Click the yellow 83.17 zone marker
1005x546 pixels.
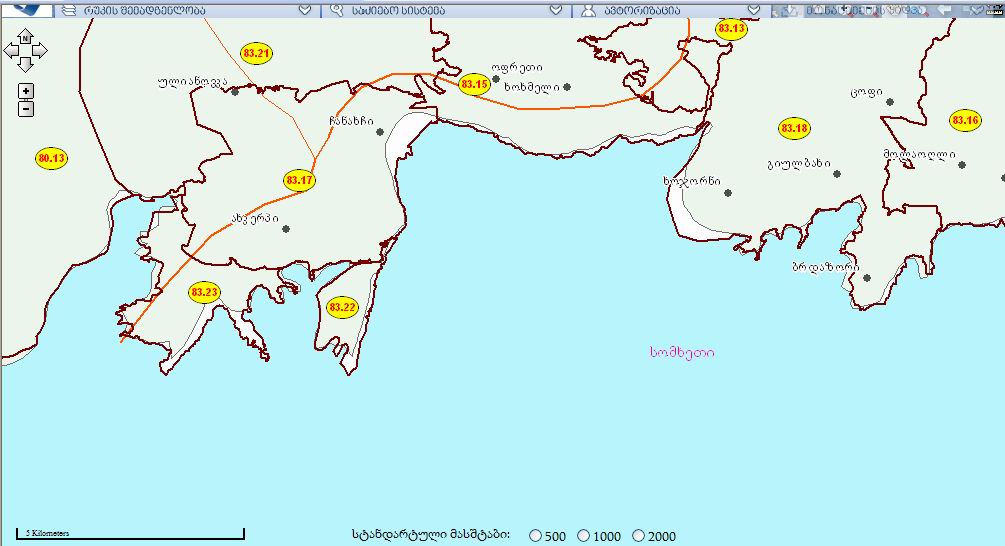[299, 180]
